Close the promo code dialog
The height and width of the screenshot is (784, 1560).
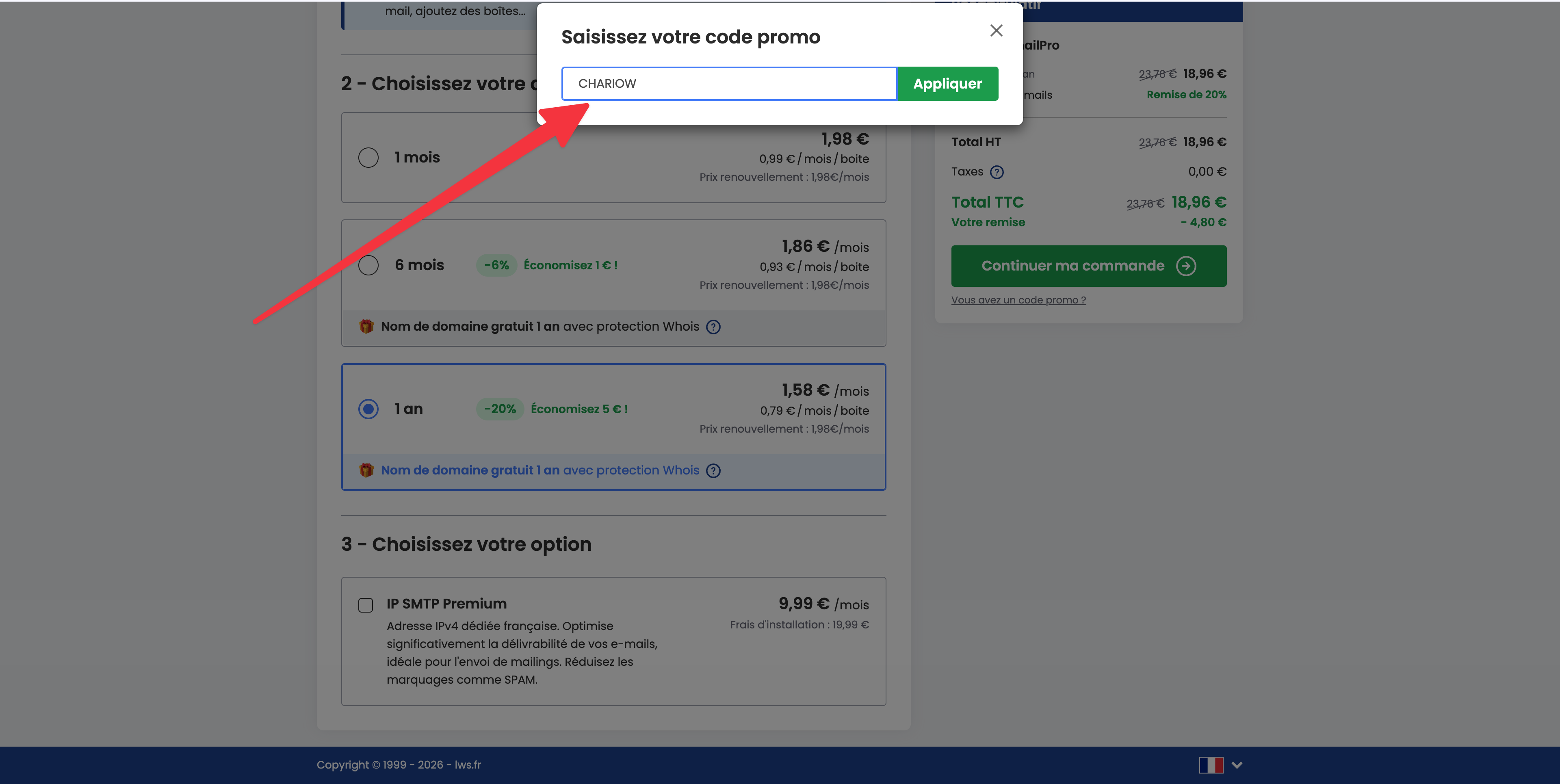996,30
